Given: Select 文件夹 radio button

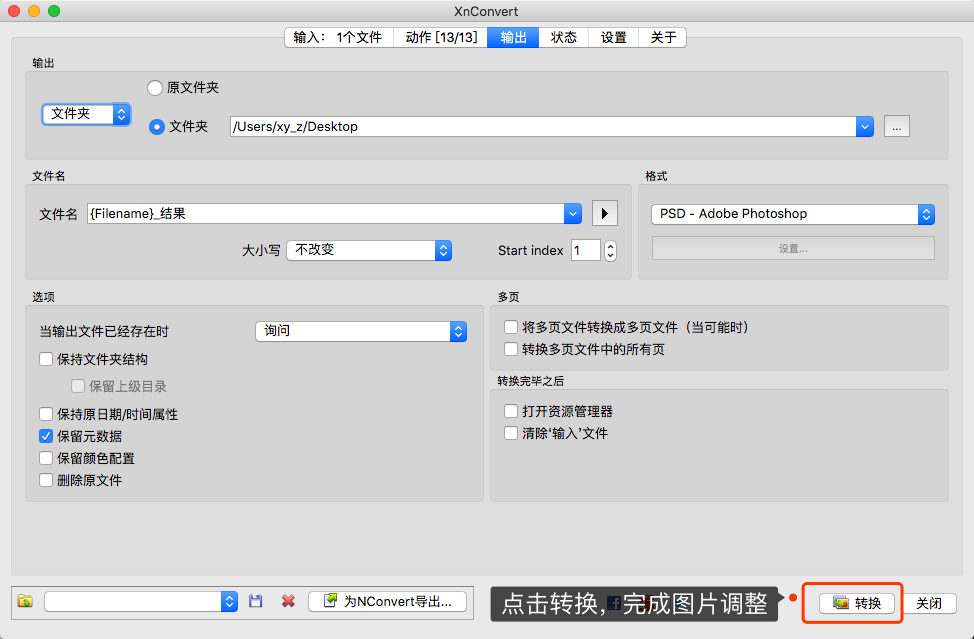Looking at the screenshot, I should coord(157,127).
